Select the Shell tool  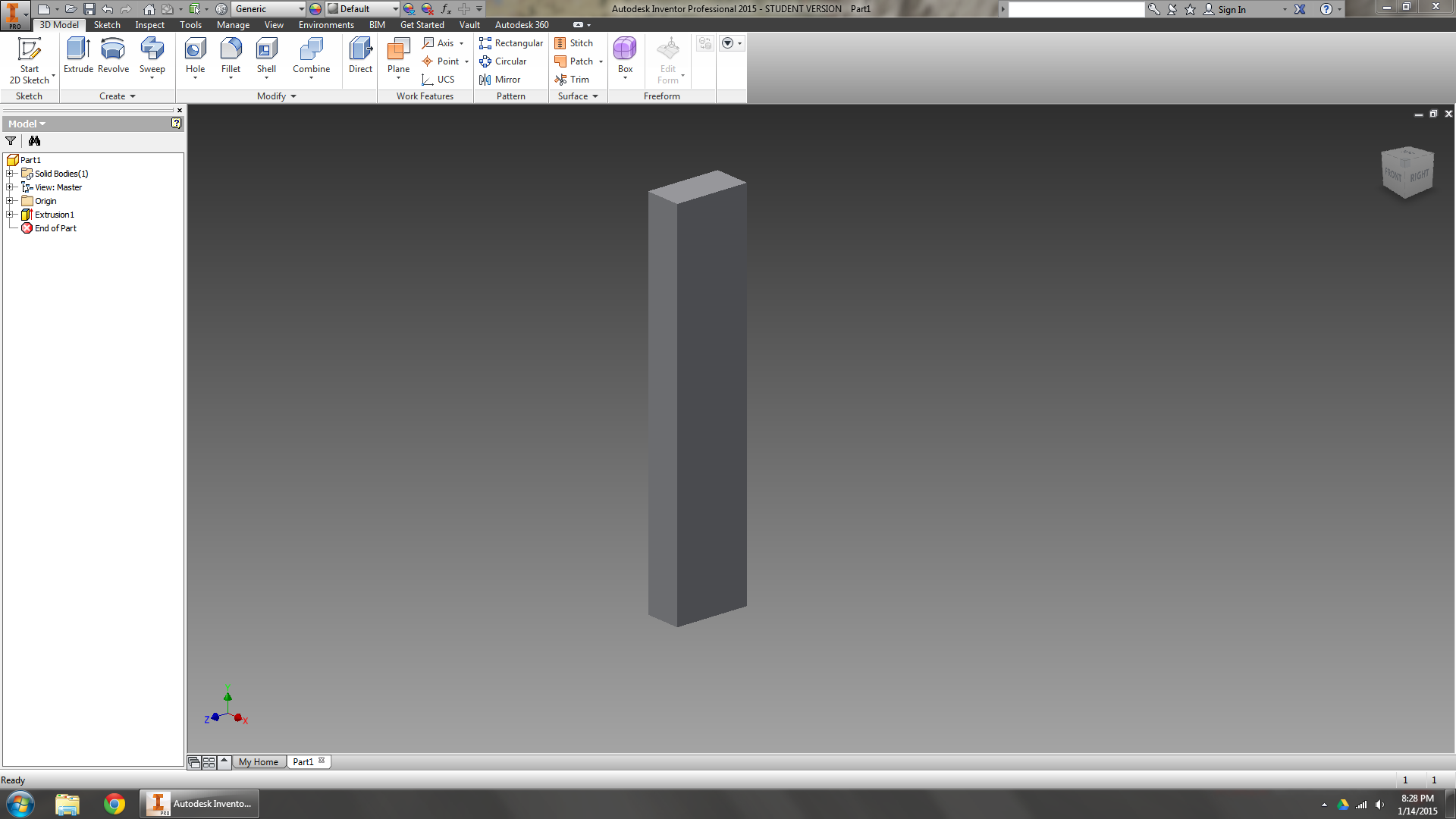coord(266,57)
